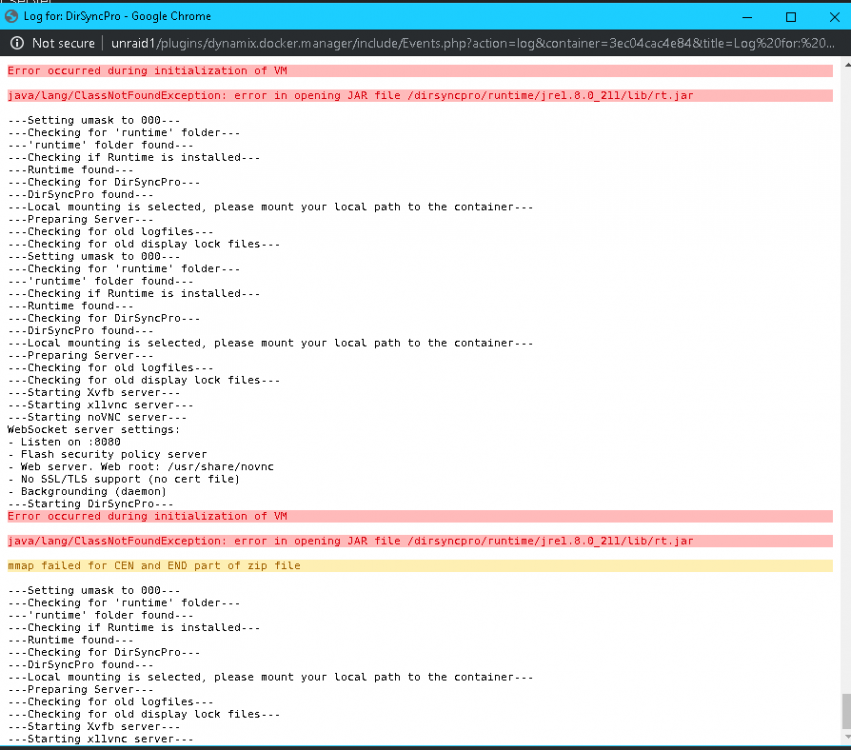The width and height of the screenshot is (851, 750).
Task: Click 'WebSocket server settings:' line
Action: (93, 429)
